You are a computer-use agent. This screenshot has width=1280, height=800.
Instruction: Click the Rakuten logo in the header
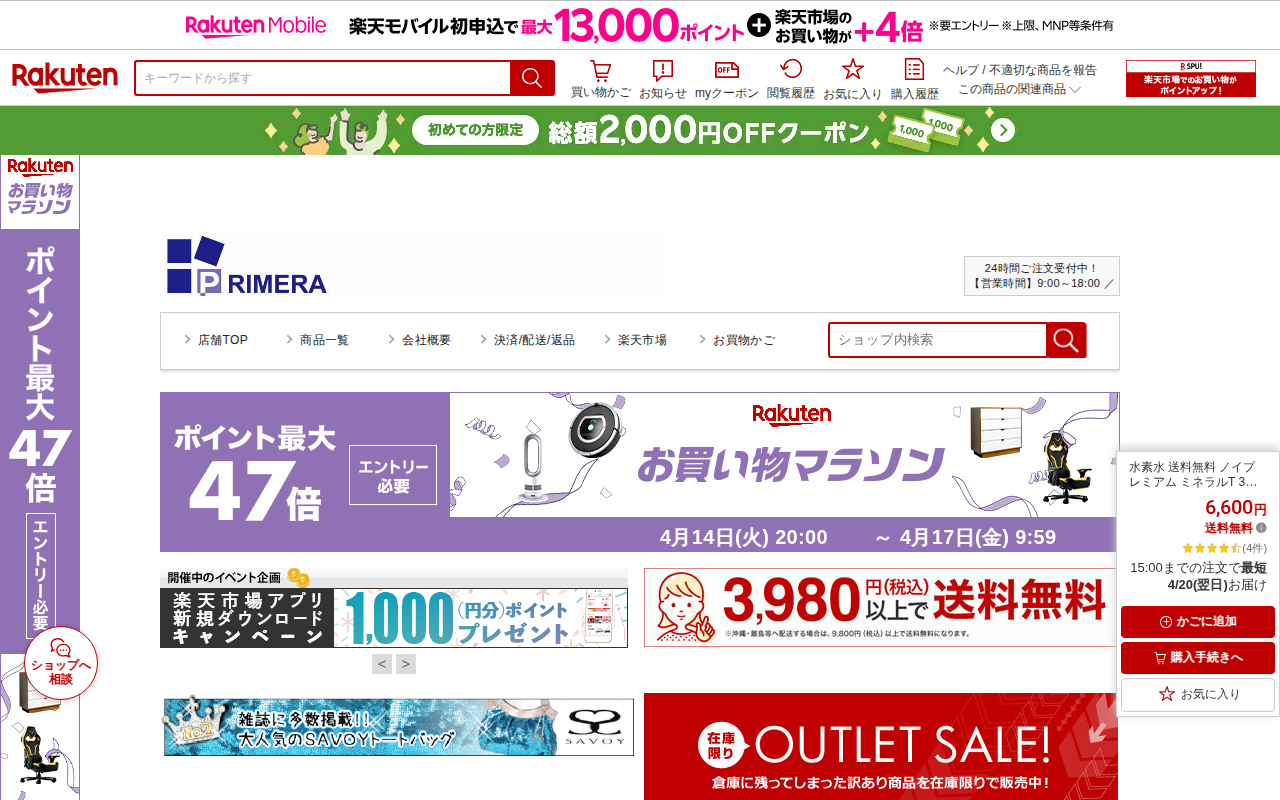pyautogui.click(x=64, y=78)
